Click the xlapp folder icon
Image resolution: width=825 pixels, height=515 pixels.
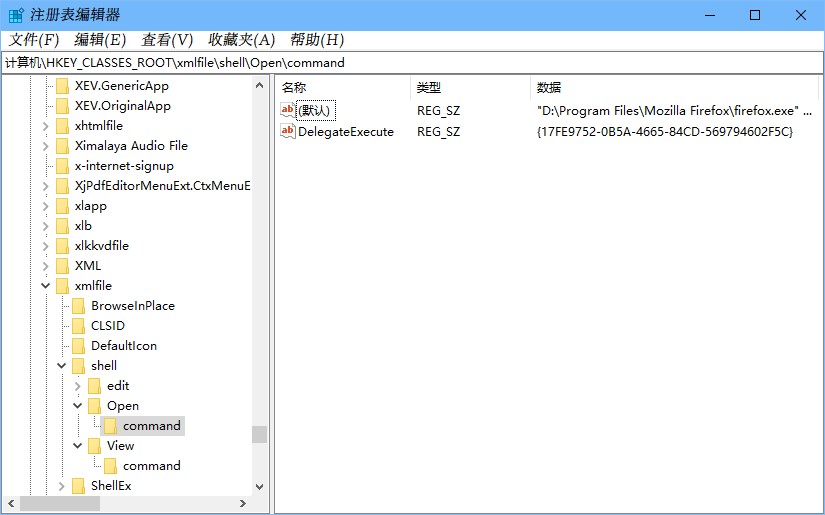(x=63, y=206)
